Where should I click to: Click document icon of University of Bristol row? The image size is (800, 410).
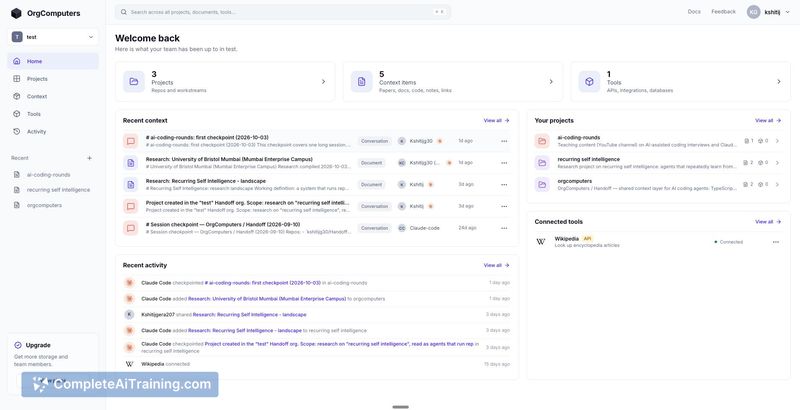click(x=131, y=163)
